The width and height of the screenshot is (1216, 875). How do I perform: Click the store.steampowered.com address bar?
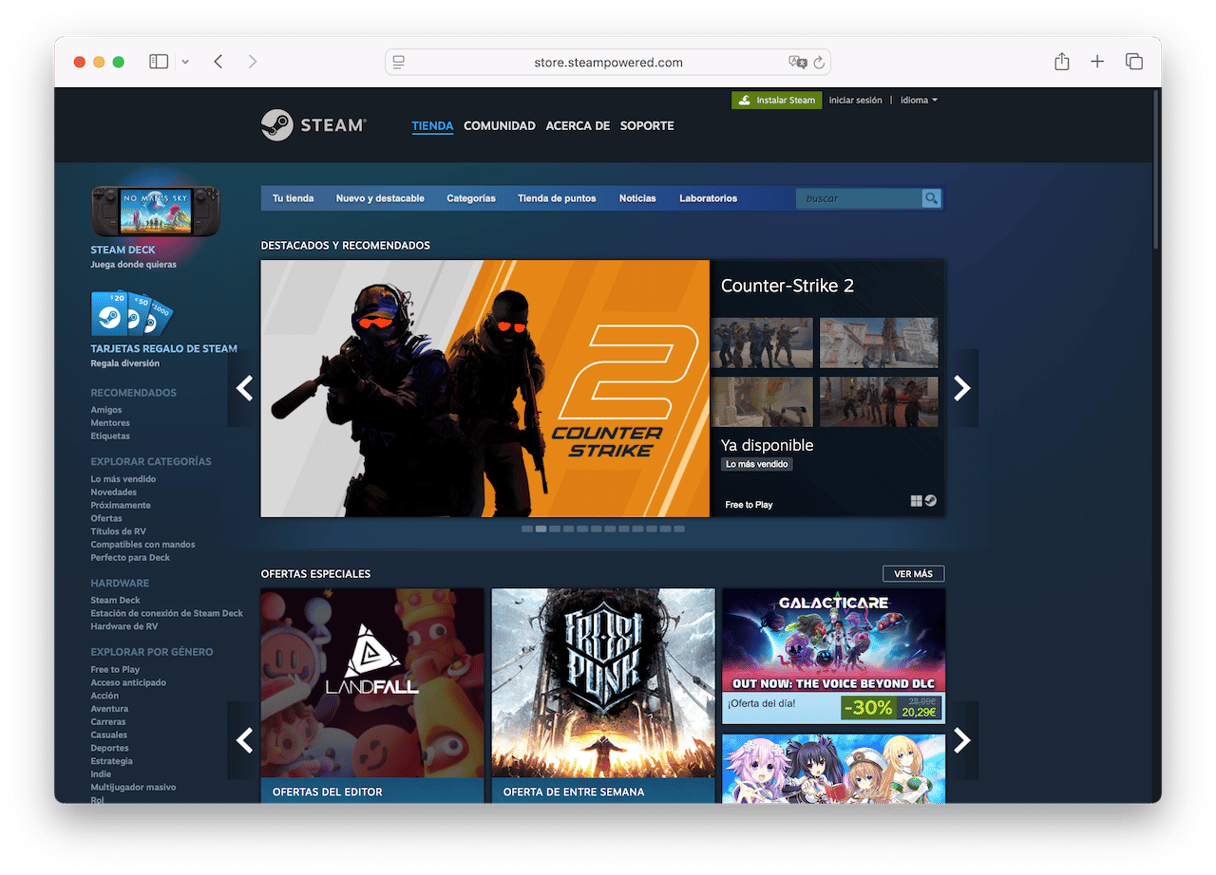(608, 62)
